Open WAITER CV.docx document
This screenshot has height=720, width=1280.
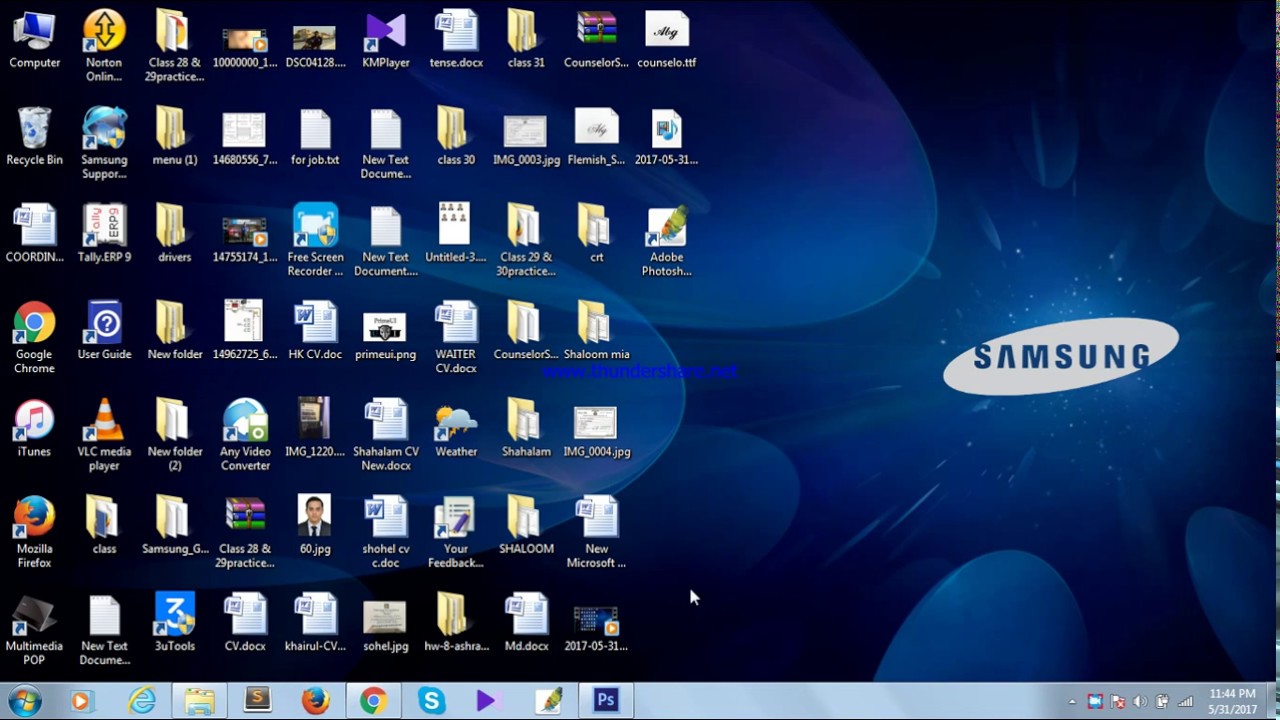point(456,338)
